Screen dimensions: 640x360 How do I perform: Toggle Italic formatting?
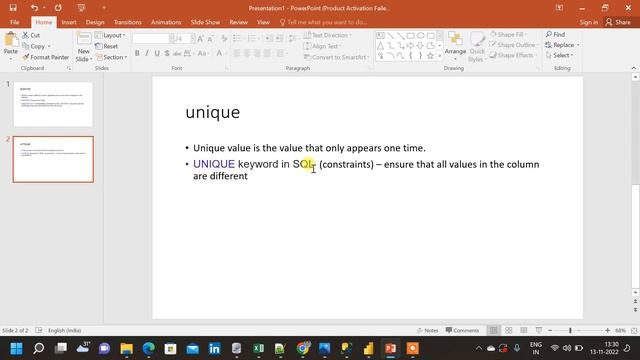tap(147, 53)
